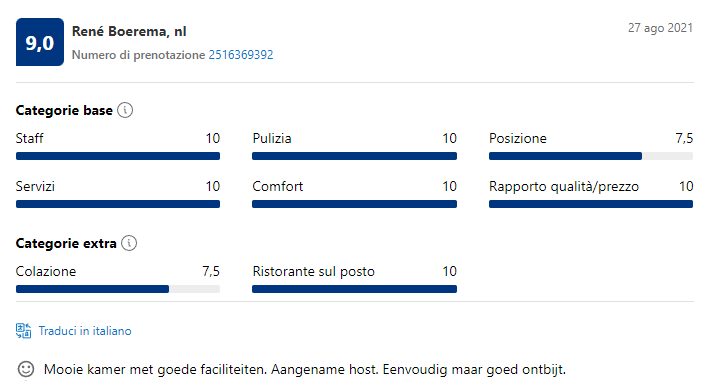
Task: Click the review date 27 ago 2021
Action: 660,28
